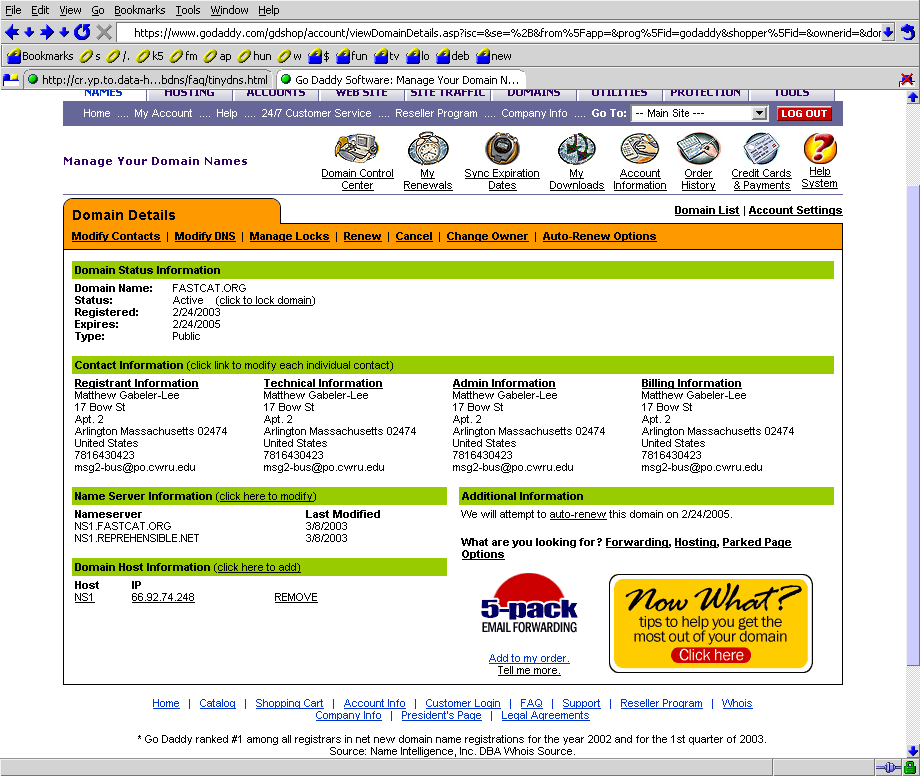This screenshot has width=920, height=776.
Task: Open the Bookmarks menu in menu bar
Action: [x=140, y=10]
